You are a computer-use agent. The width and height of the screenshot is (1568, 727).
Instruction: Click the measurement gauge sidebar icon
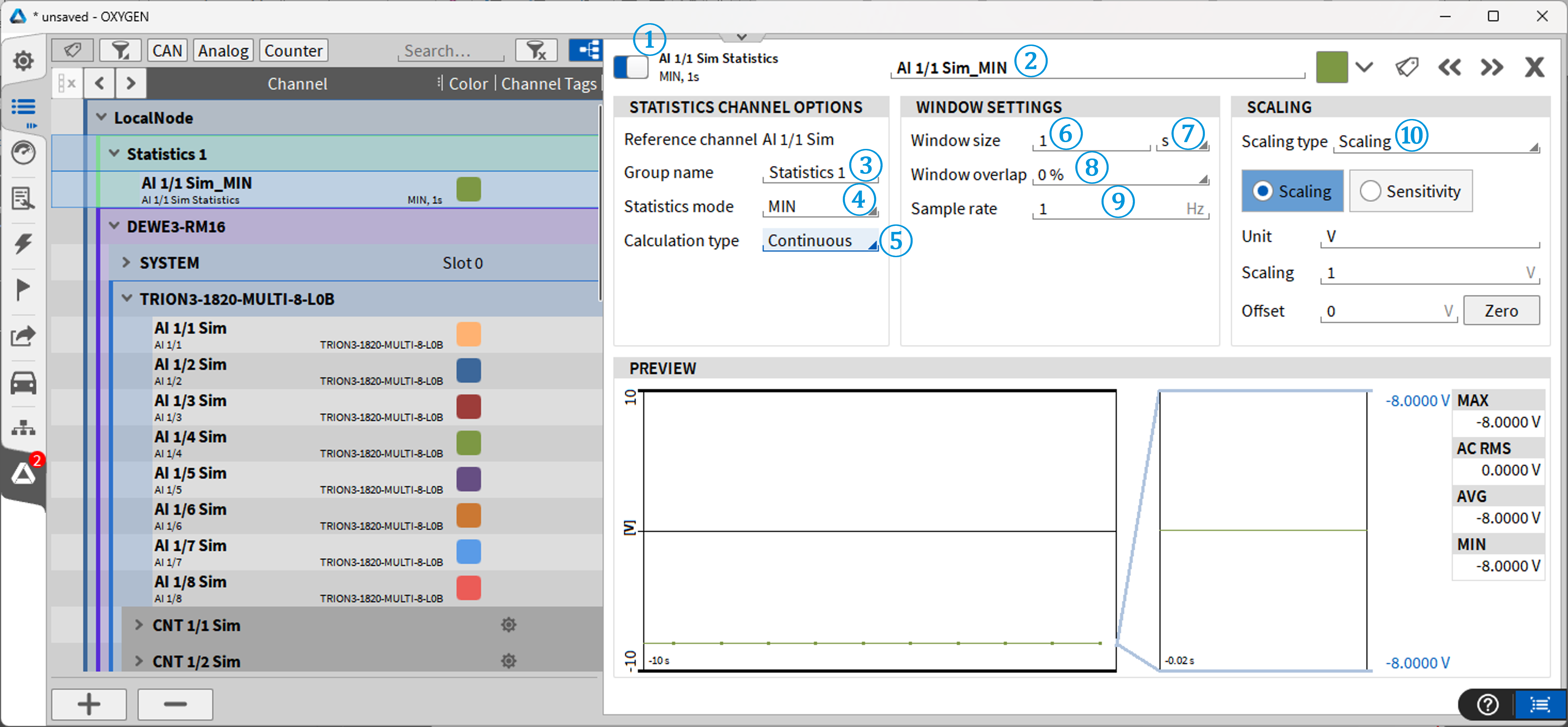tap(23, 153)
